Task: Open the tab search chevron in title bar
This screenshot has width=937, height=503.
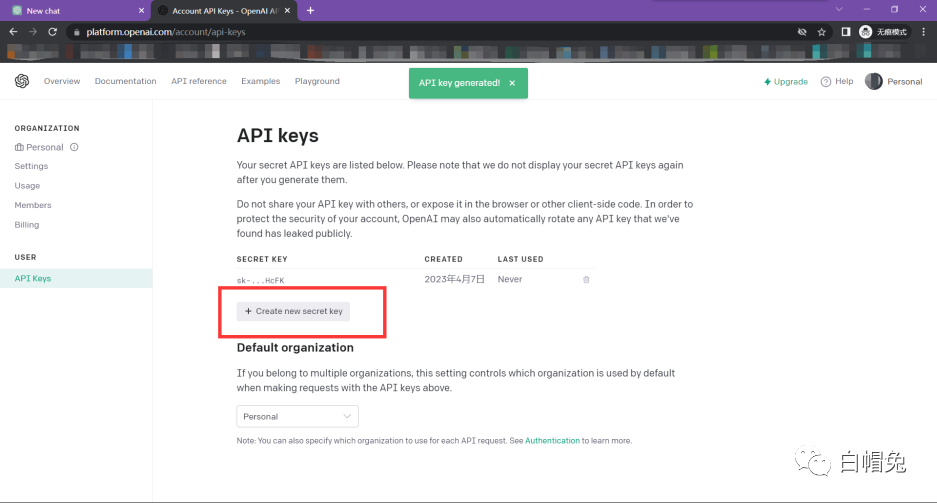Action: pyautogui.click(x=839, y=9)
